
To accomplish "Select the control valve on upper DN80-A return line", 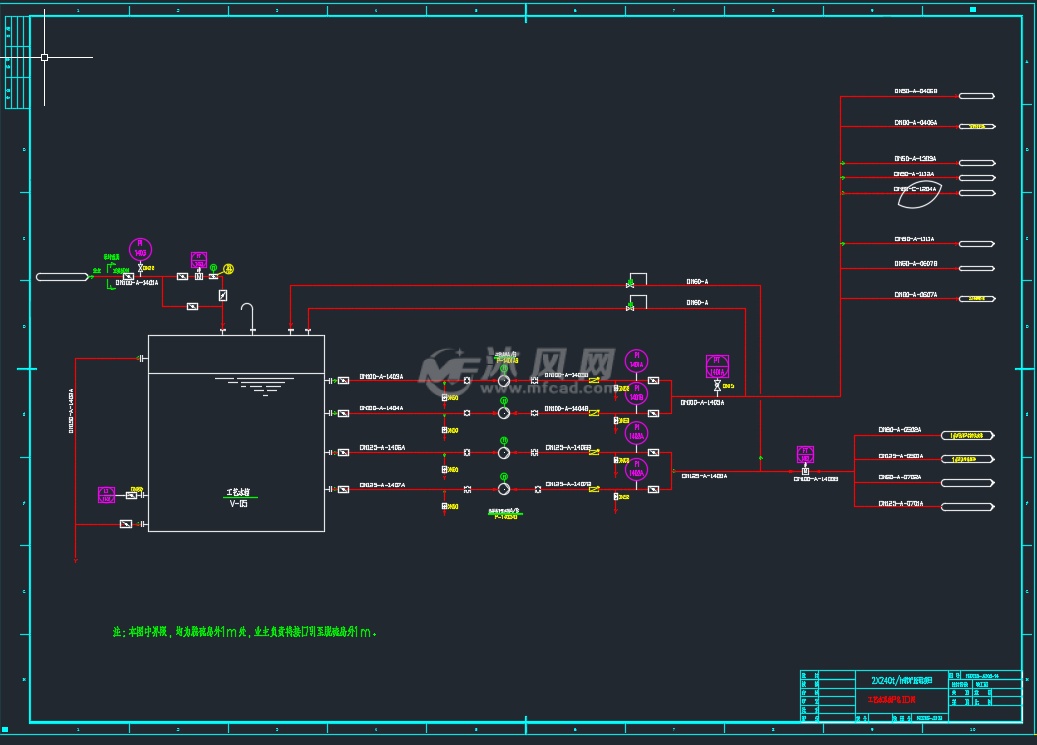I will (x=630, y=284).
